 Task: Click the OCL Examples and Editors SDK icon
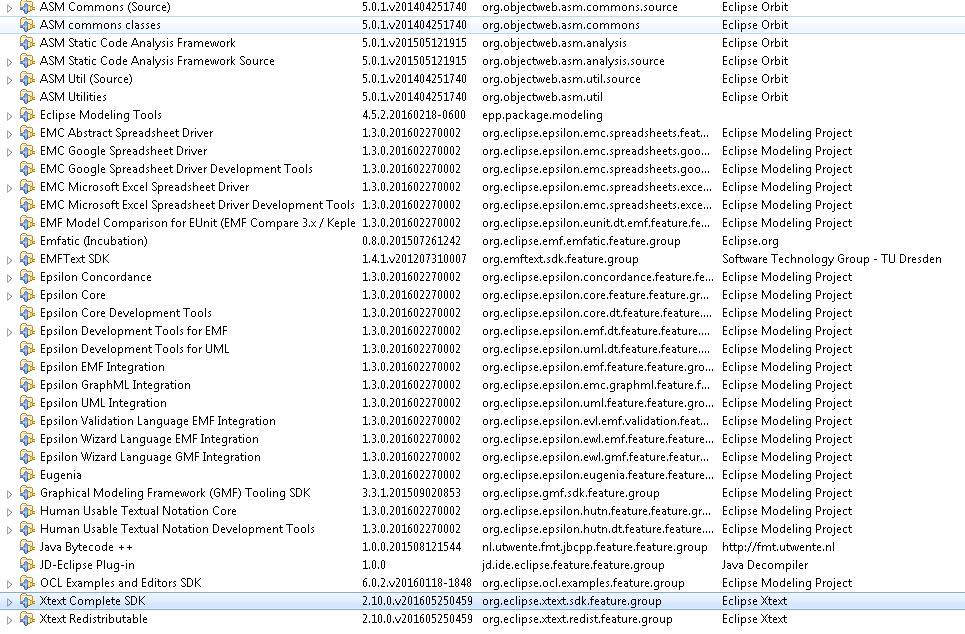click(x=27, y=583)
